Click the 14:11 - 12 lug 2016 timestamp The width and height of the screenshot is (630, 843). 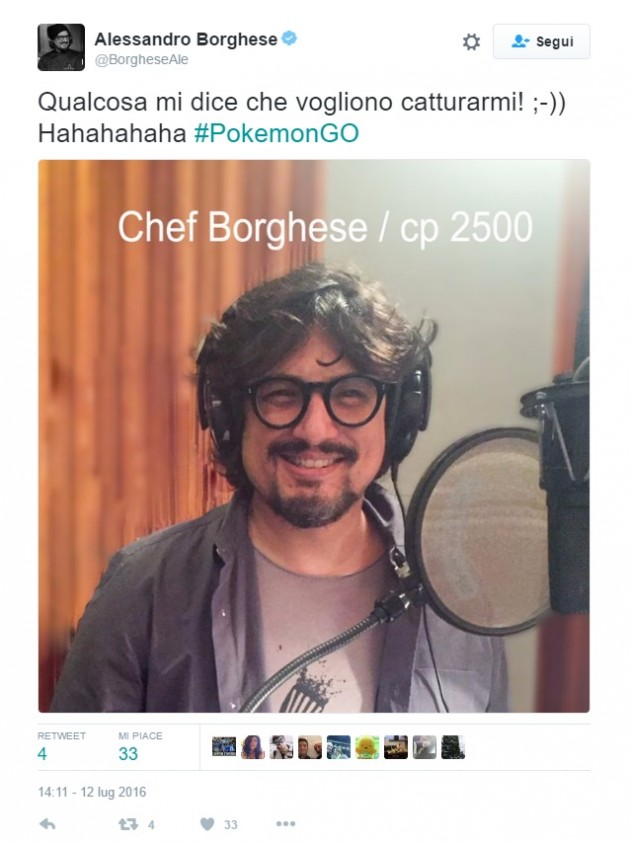pos(92,792)
